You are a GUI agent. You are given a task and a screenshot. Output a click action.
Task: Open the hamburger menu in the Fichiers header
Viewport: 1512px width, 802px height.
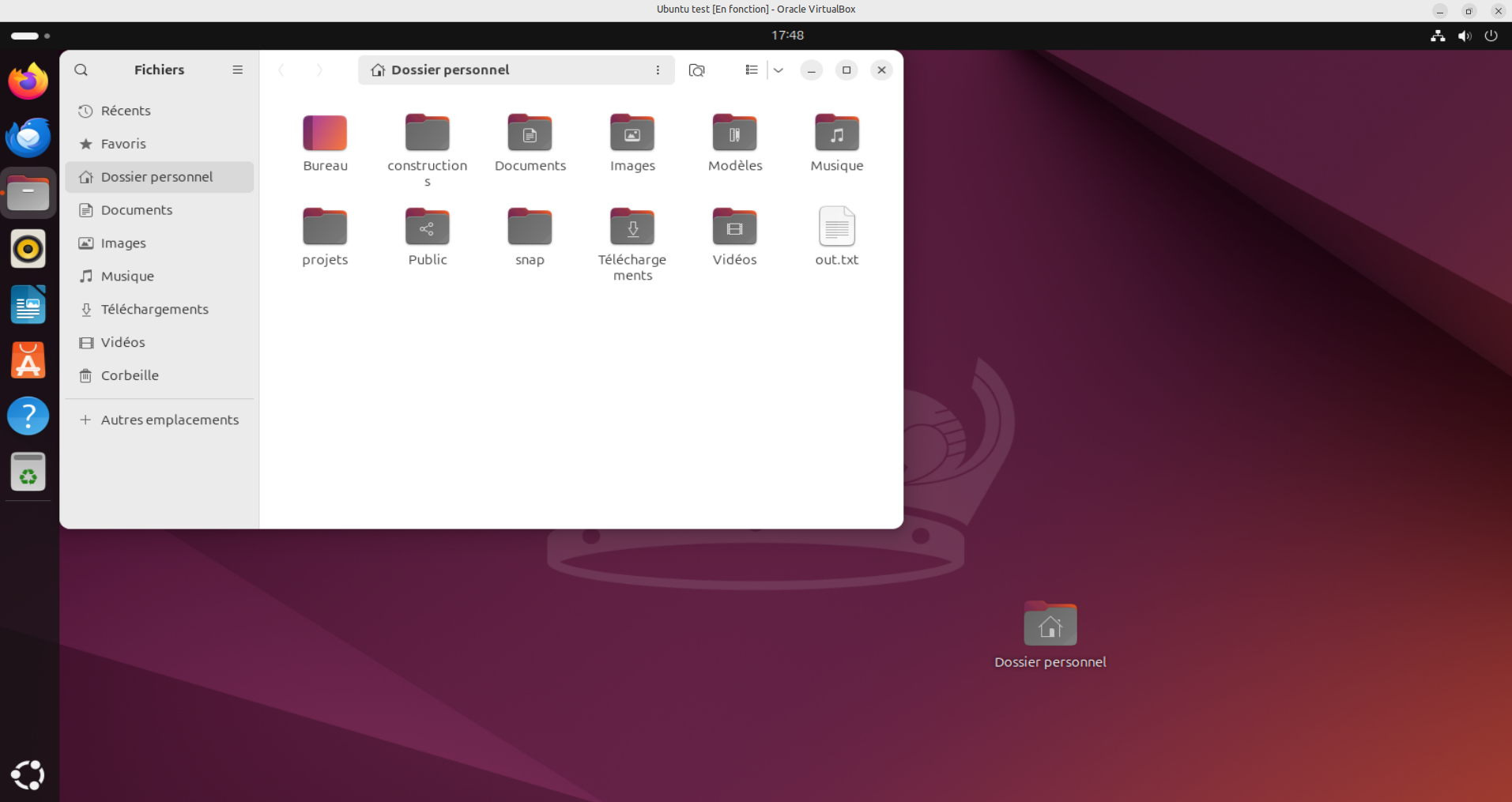pyautogui.click(x=237, y=70)
